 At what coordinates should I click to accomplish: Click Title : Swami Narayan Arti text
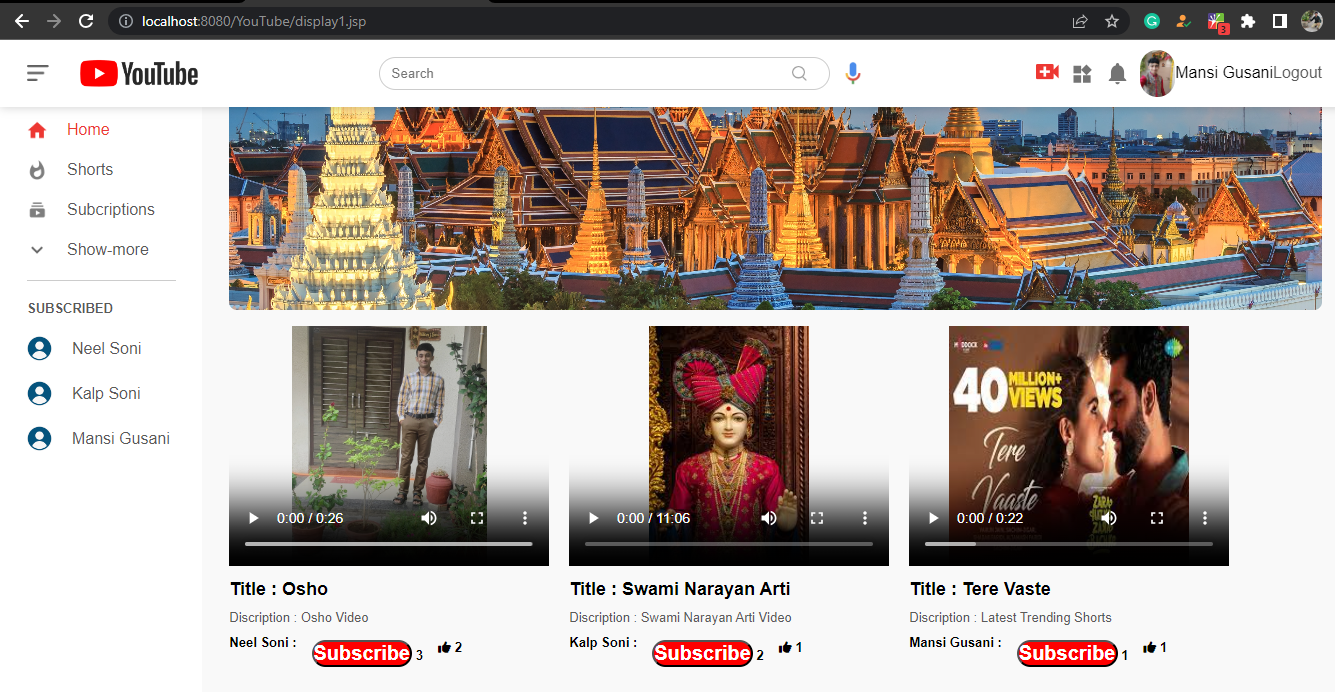[680, 589]
